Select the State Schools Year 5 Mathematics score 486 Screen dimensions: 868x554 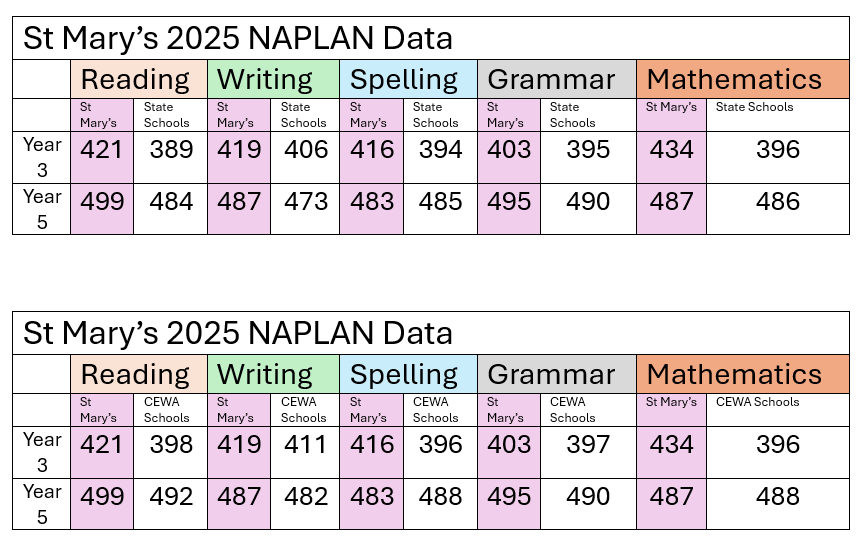pos(778,202)
